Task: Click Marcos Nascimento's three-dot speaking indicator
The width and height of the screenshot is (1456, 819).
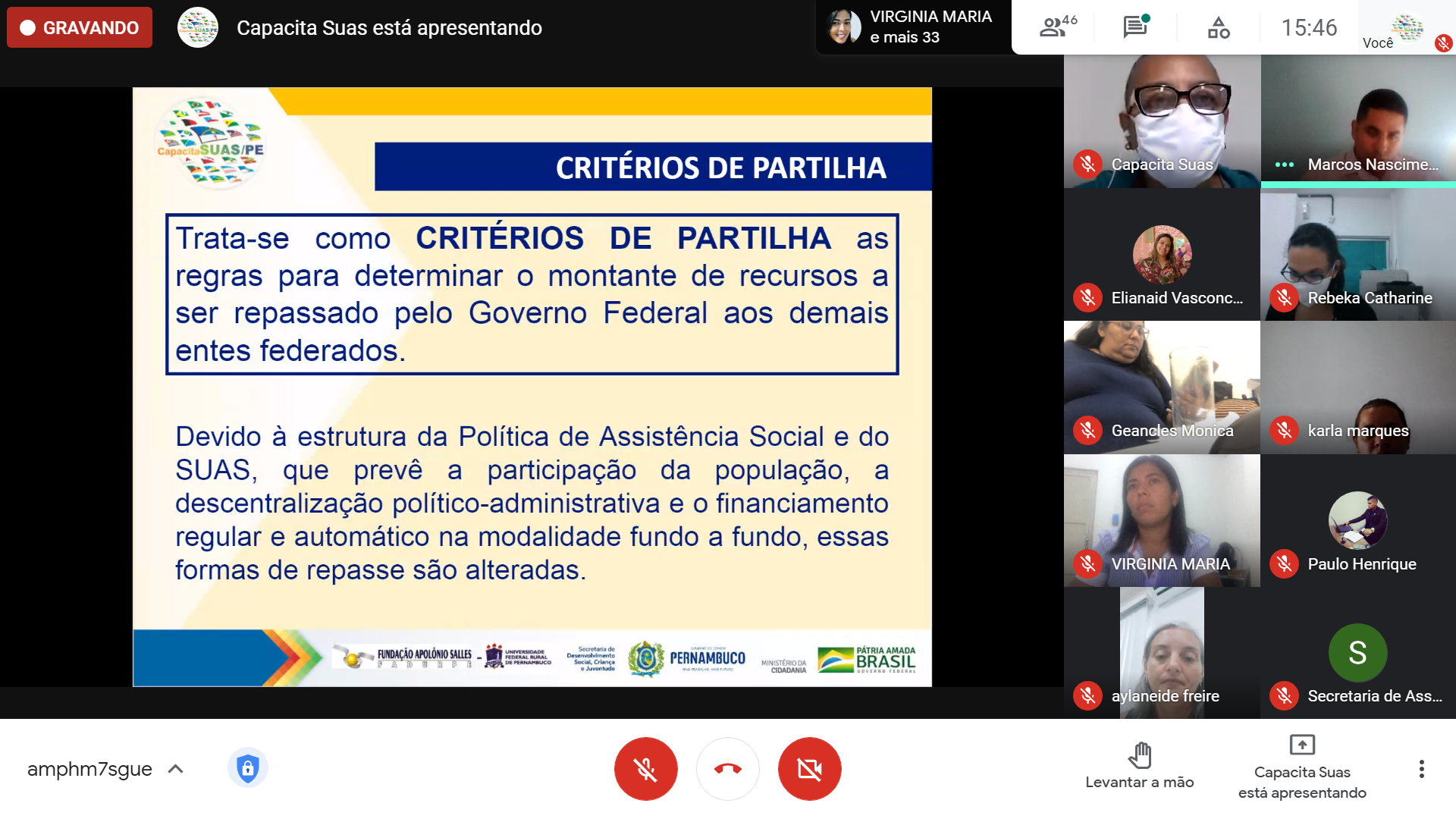Action: [x=1284, y=165]
